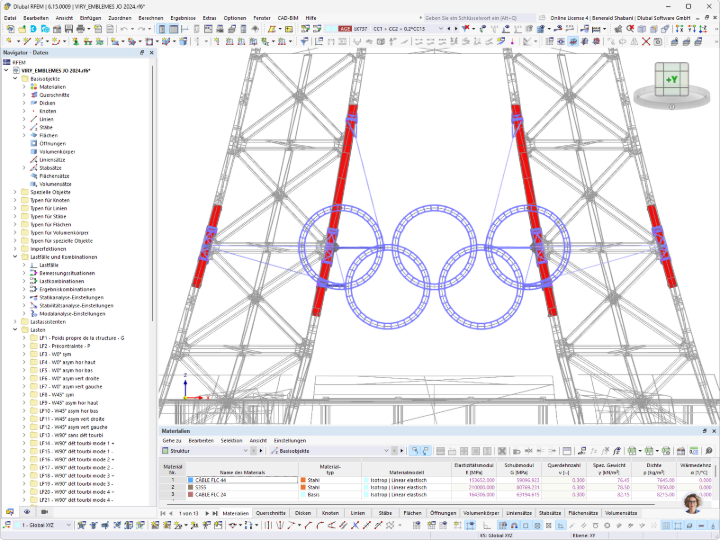Select LF13 - W90° sans dét tourbi
Image resolution: width=720 pixels, height=540 pixels.
click(71, 435)
